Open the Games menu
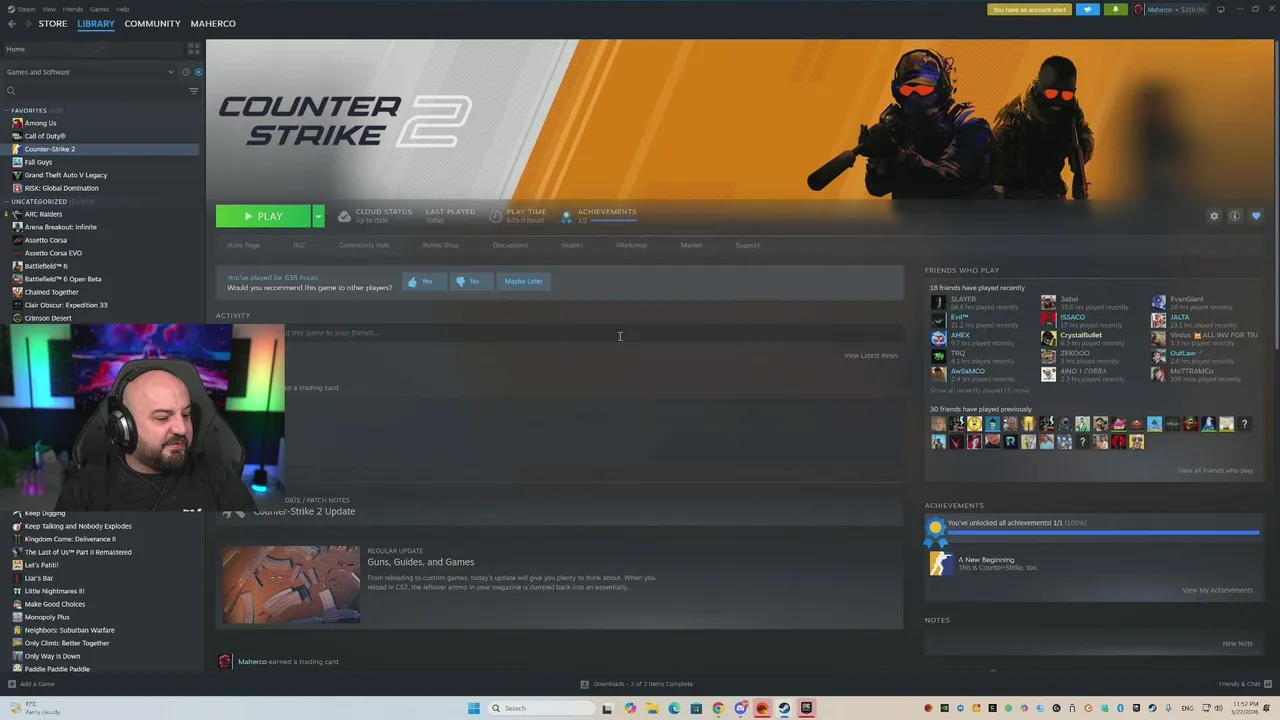The width and height of the screenshot is (1280, 720). tap(99, 9)
